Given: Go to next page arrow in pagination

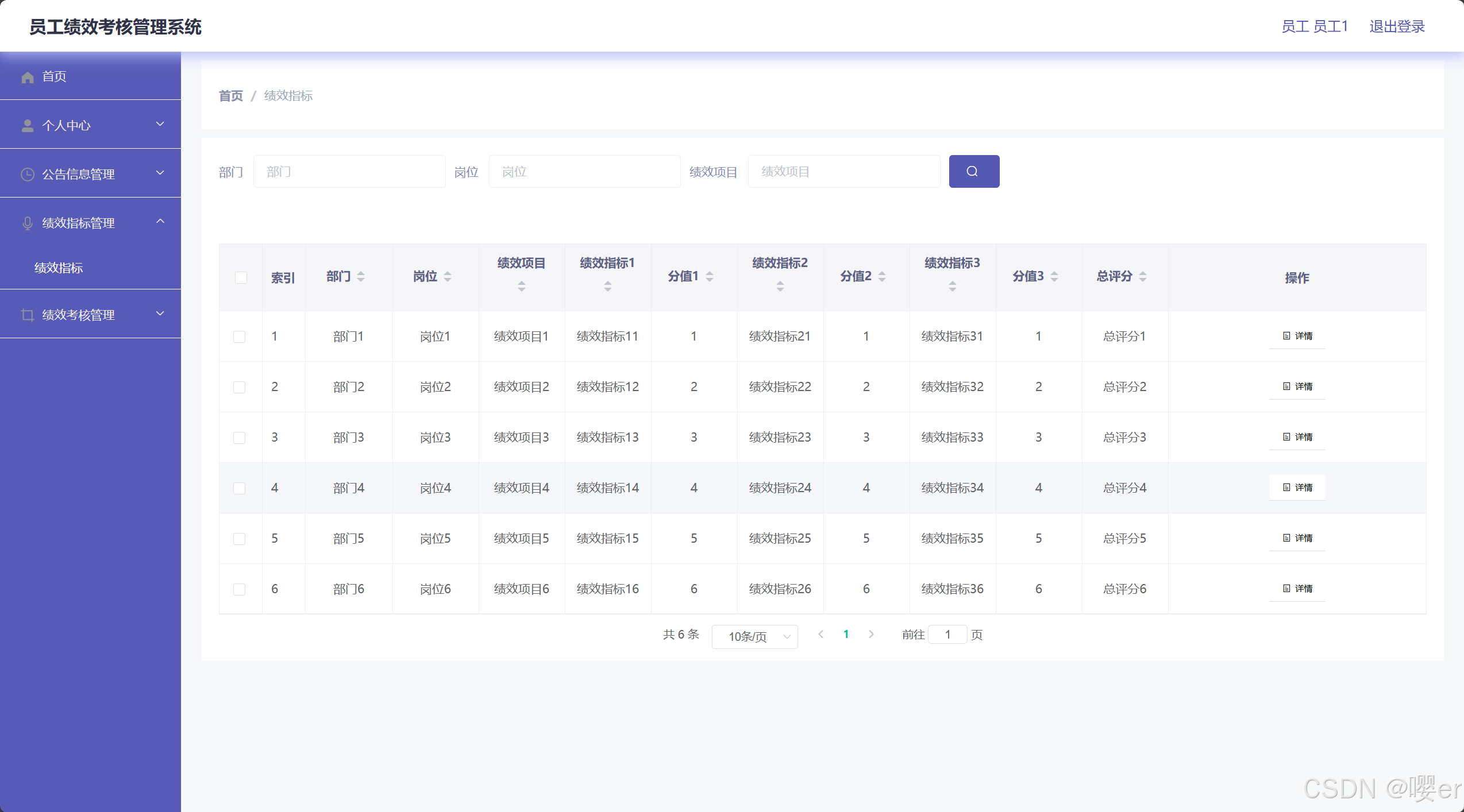Looking at the screenshot, I should pos(871,634).
